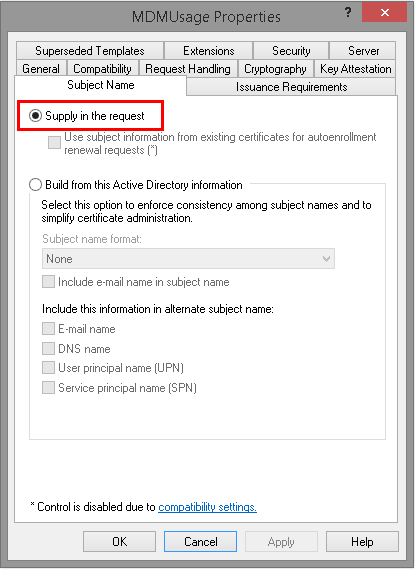
Task: Open the Subject name format dropdown
Action: (188, 259)
